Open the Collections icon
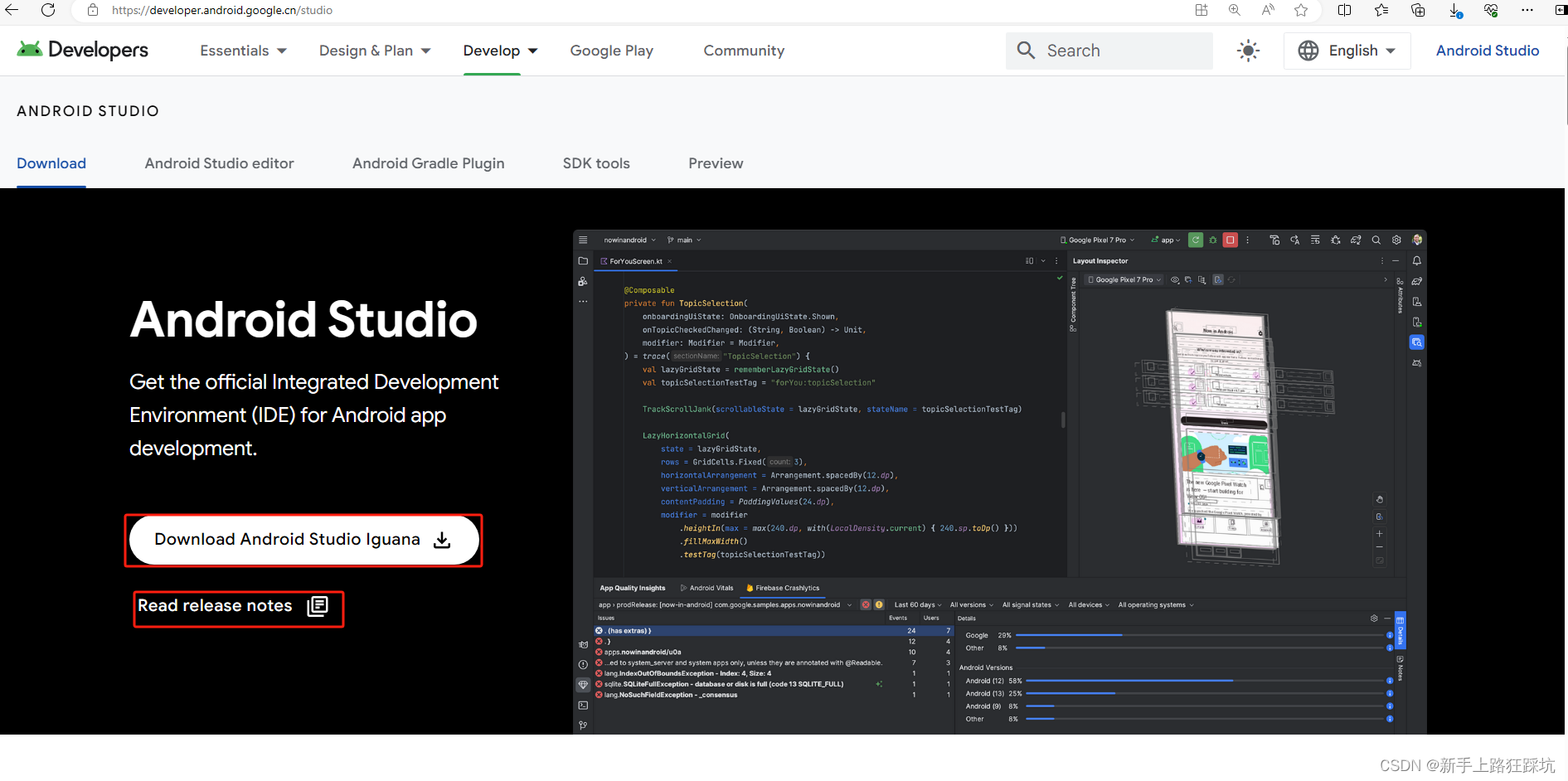Screen dimensions: 1568x781 1418,10
